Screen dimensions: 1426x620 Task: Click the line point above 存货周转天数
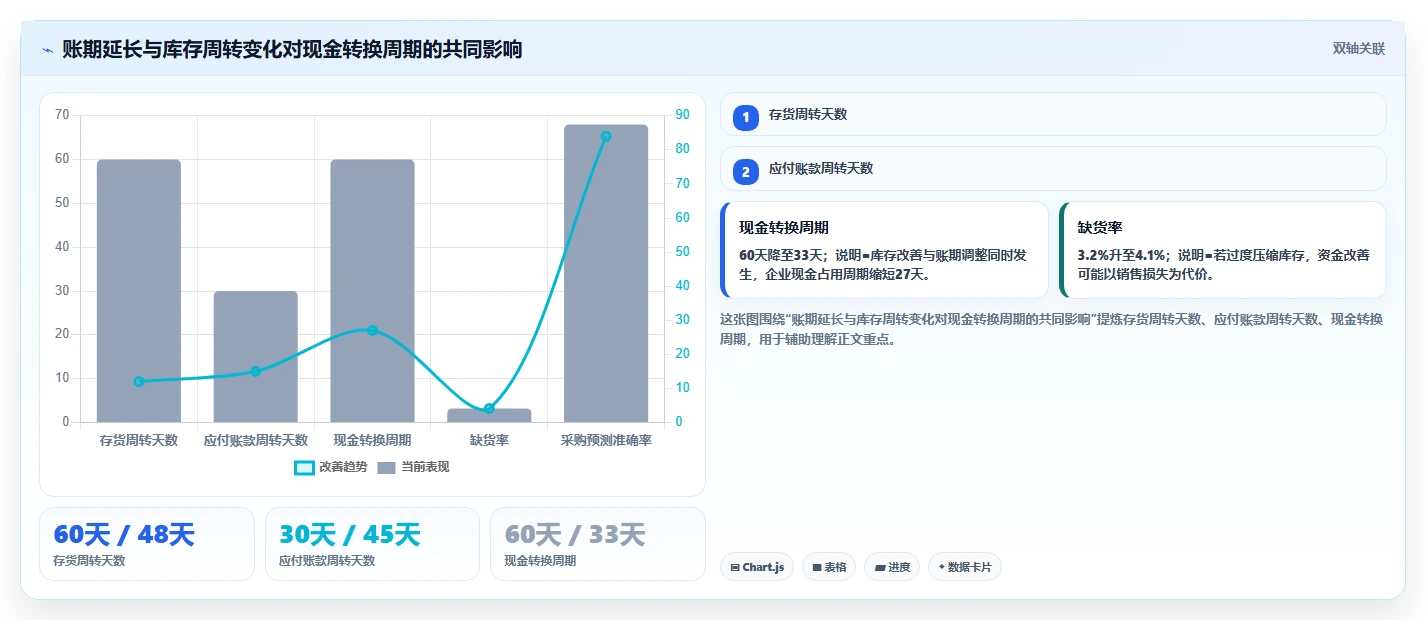coord(139,381)
